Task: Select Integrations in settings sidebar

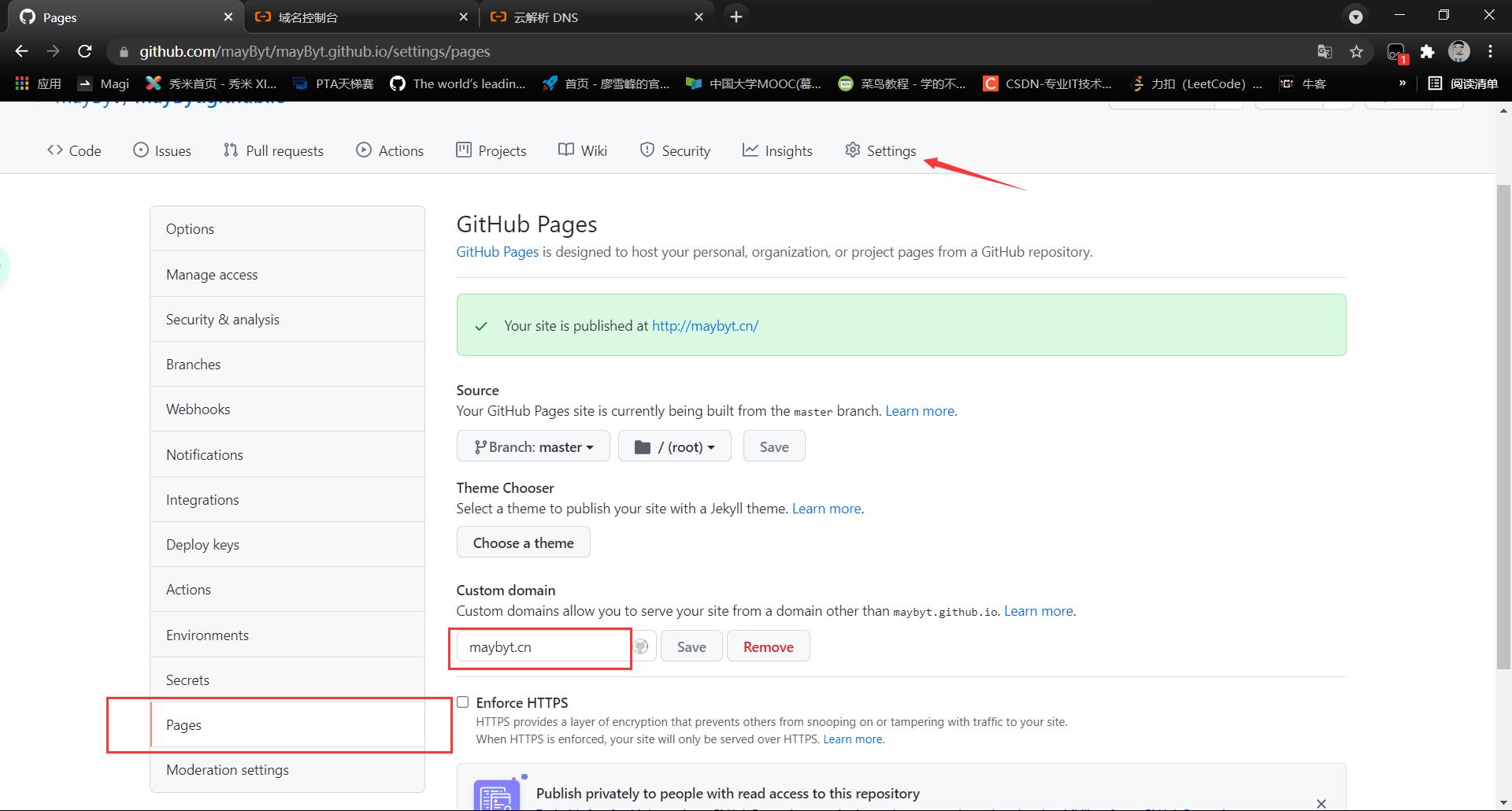Action: click(x=287, y=499)
